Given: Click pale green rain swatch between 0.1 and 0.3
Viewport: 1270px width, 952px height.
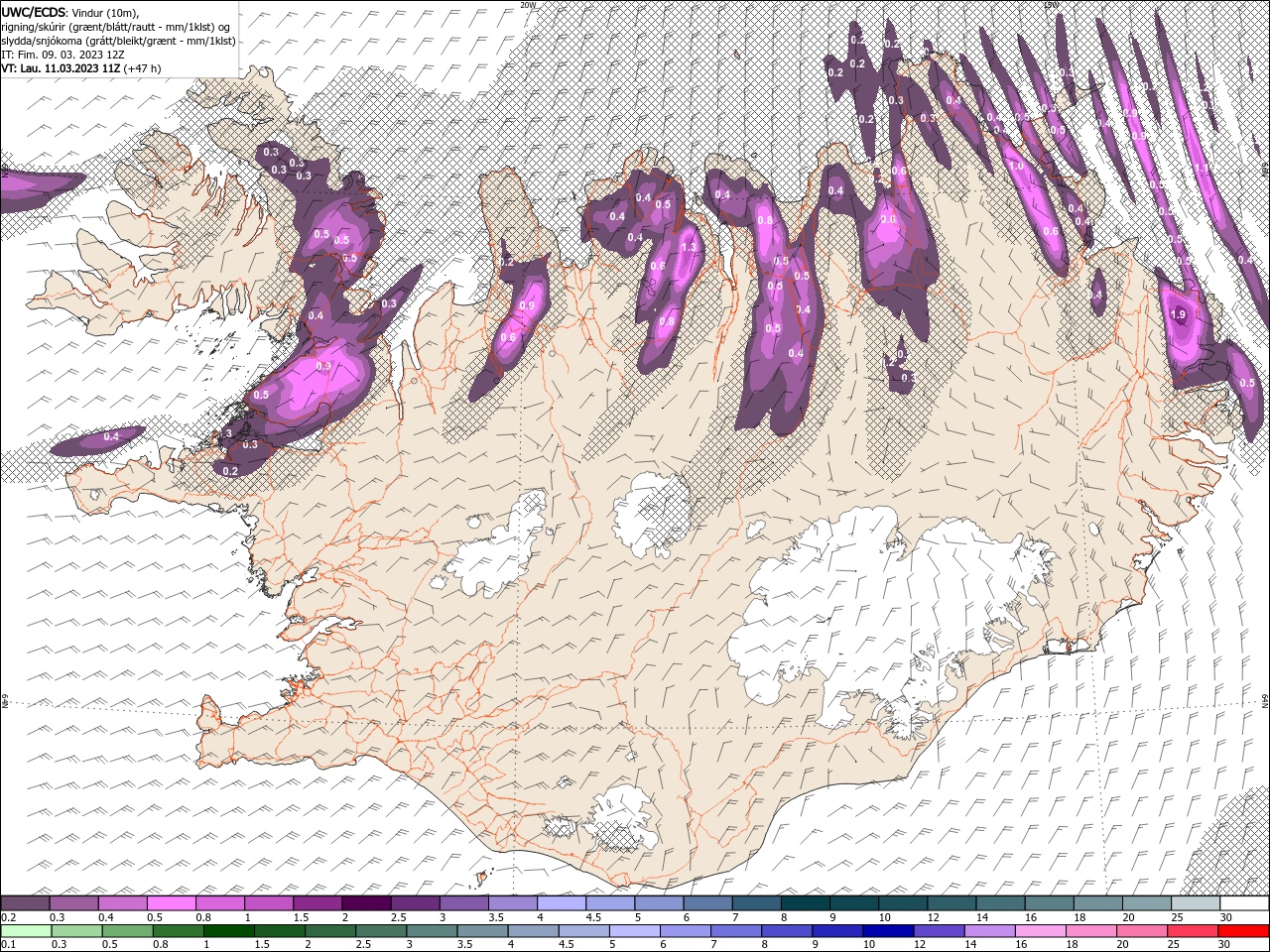Looking at the screenshot, I should click(26, 931).
